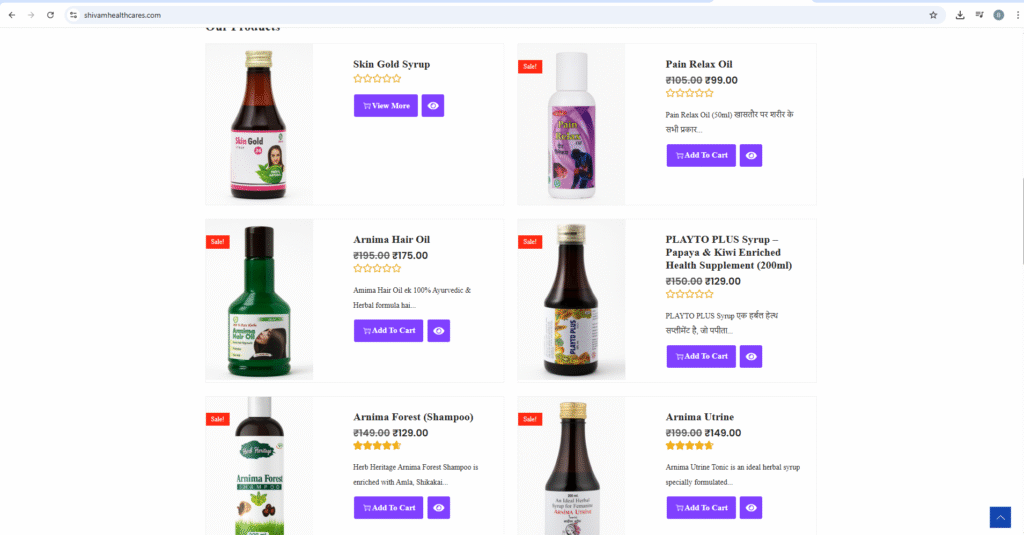Add Arnima Utrine to cart

(701, 508)
